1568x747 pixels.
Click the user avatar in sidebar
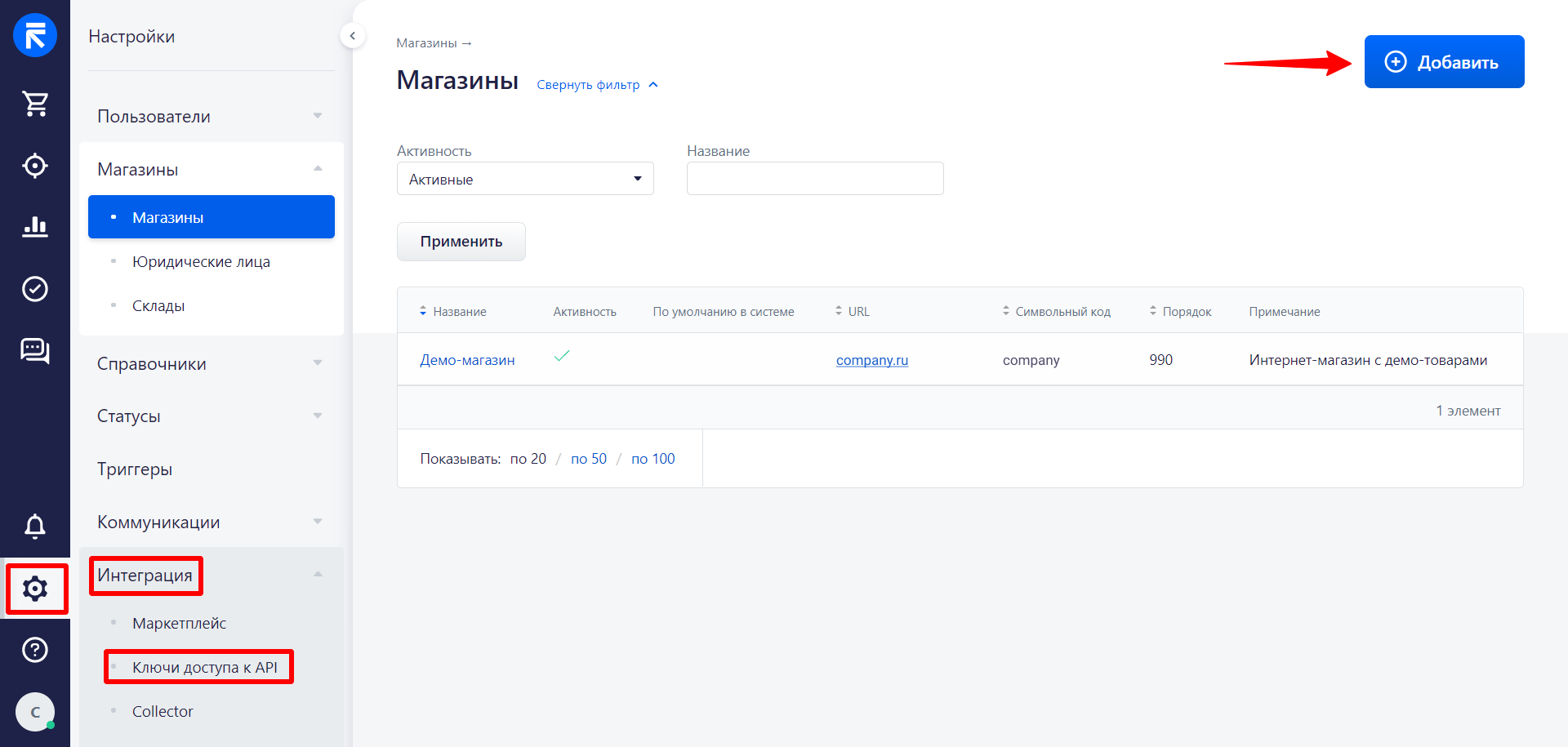coord(35,712)
